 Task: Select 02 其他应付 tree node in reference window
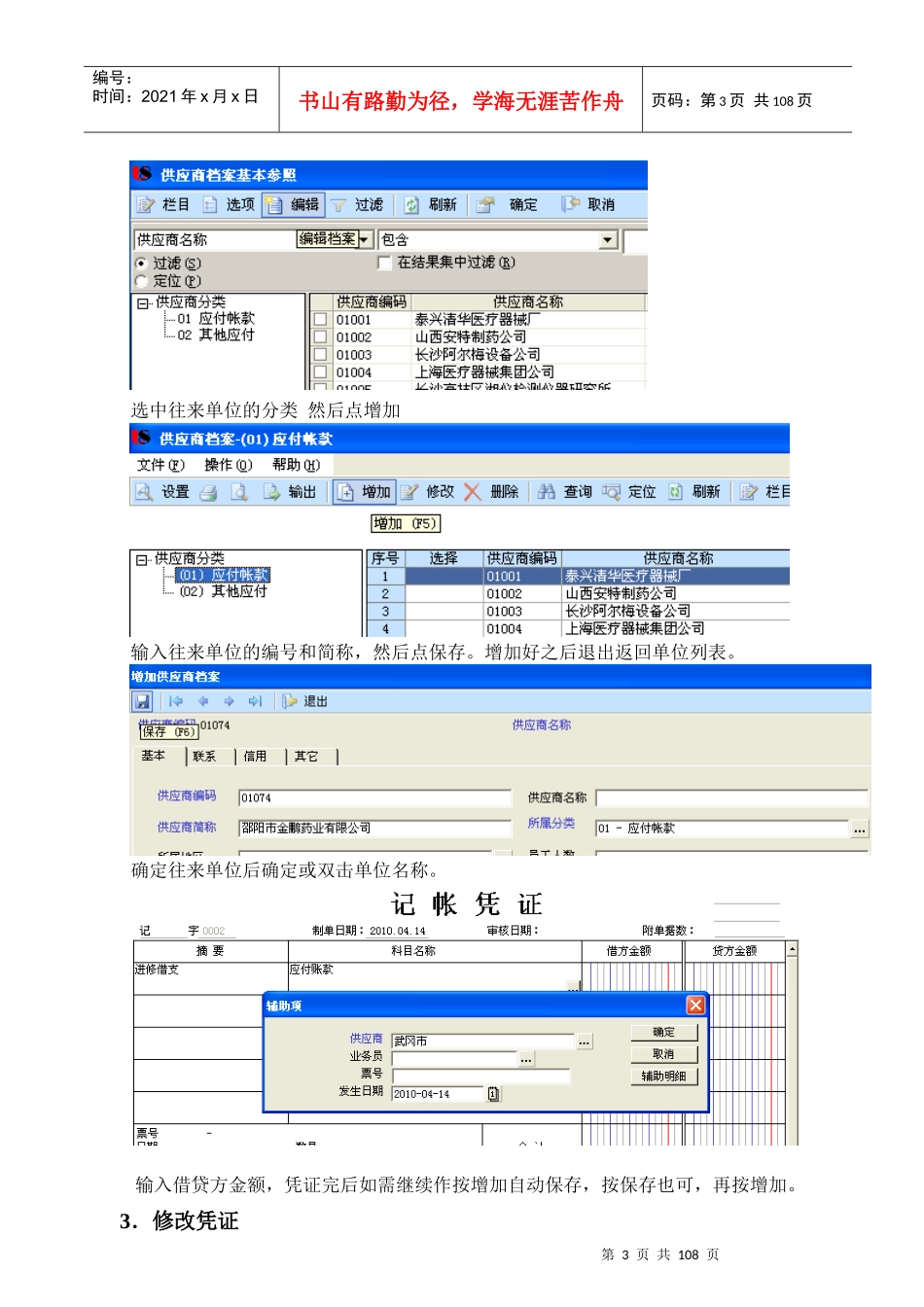(x=216, y=336)
